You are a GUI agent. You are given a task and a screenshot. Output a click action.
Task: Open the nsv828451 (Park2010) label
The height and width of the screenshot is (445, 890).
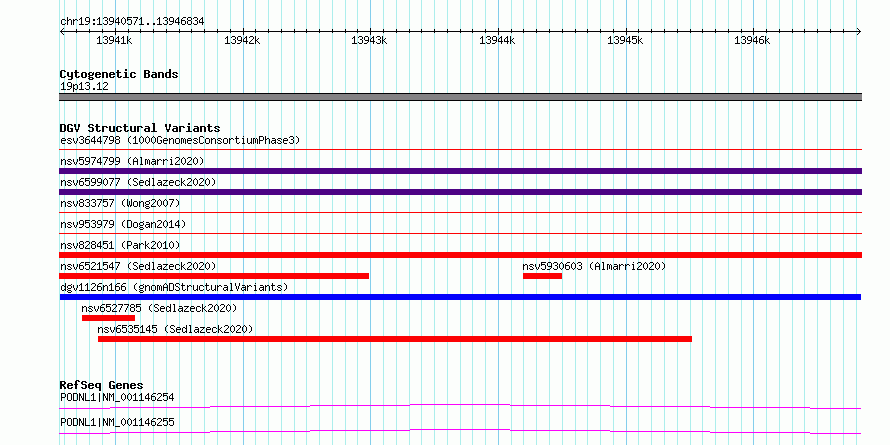120,245
